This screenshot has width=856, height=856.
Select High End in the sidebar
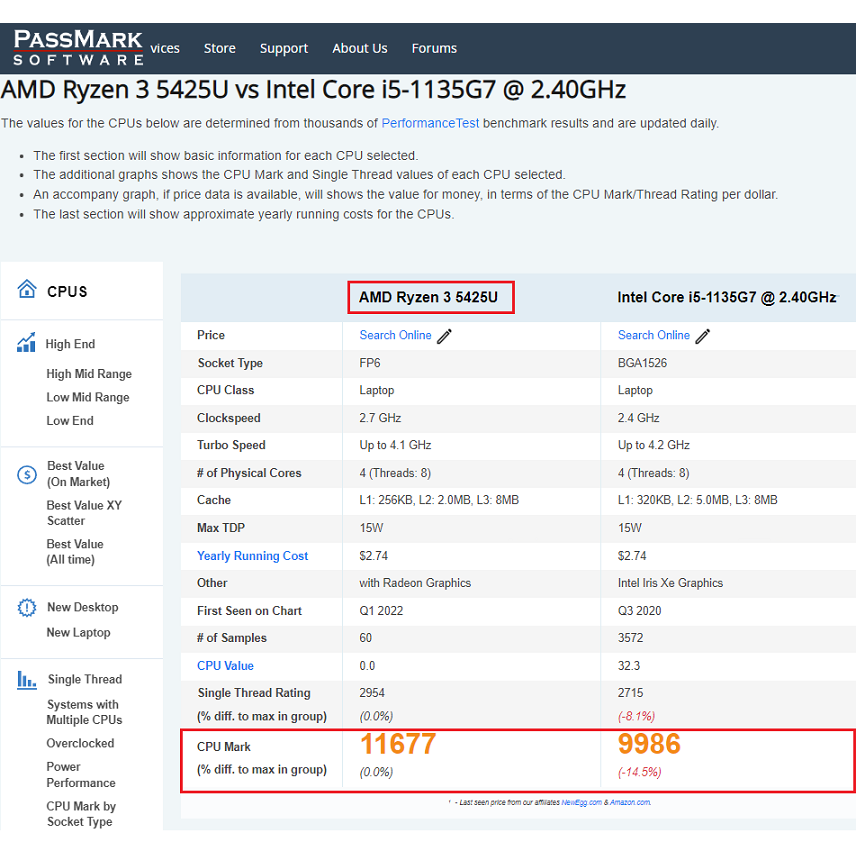click(x=70, y=344)
